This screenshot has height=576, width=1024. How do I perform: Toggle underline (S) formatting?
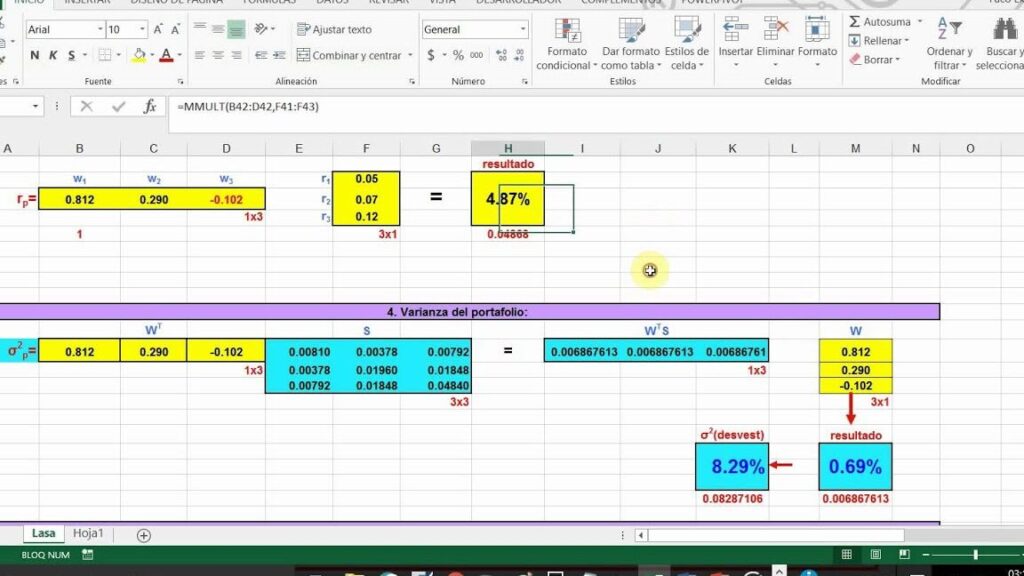tap(71, 56)
